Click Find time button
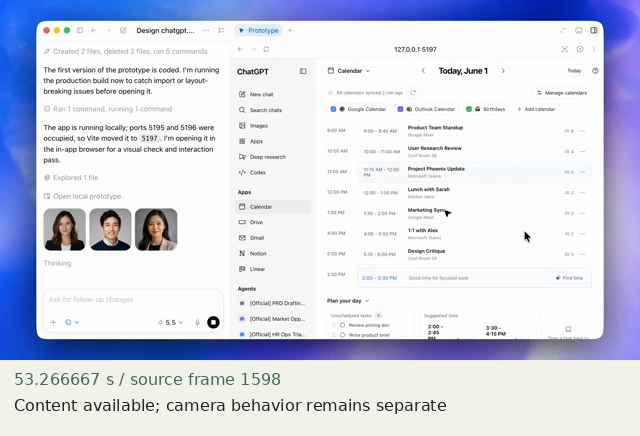640x436 pixels. pos(569,278)
